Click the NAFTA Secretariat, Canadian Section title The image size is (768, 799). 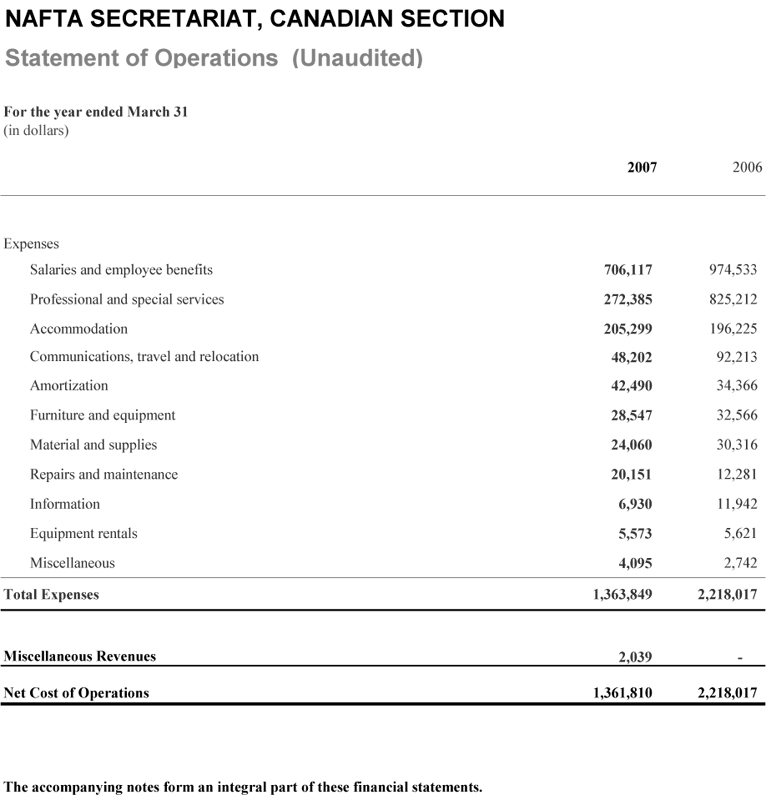tap(255, 18)
